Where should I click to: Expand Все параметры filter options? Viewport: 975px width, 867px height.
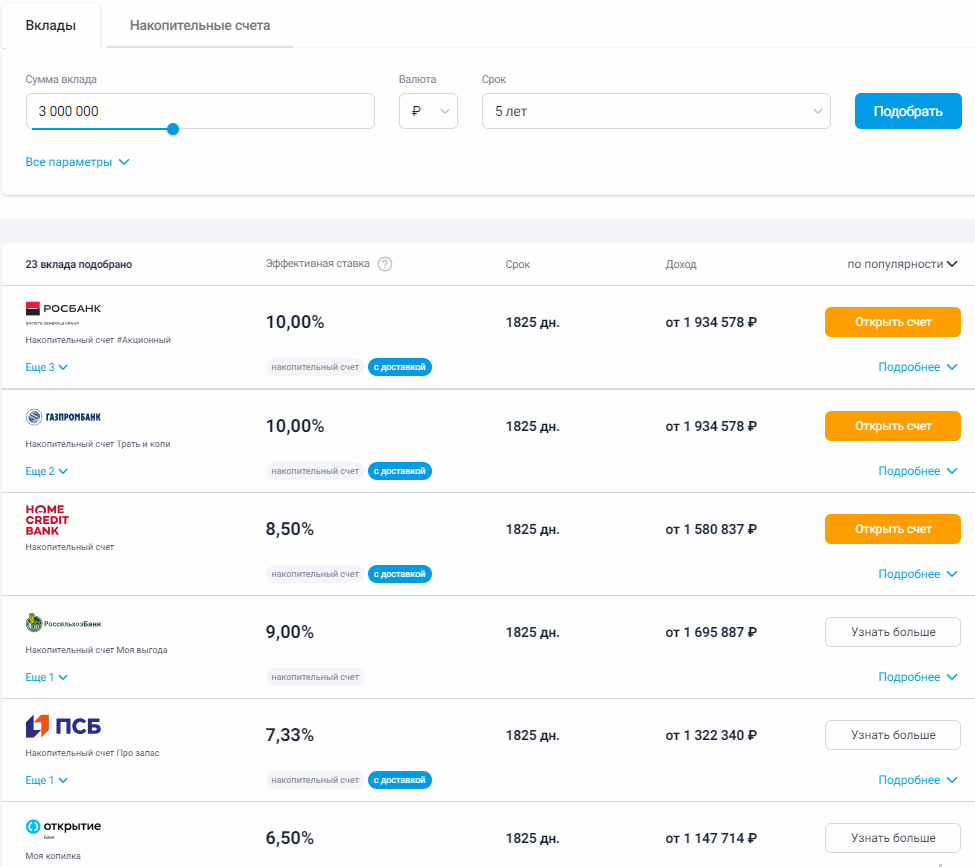(x=77, y=162)
